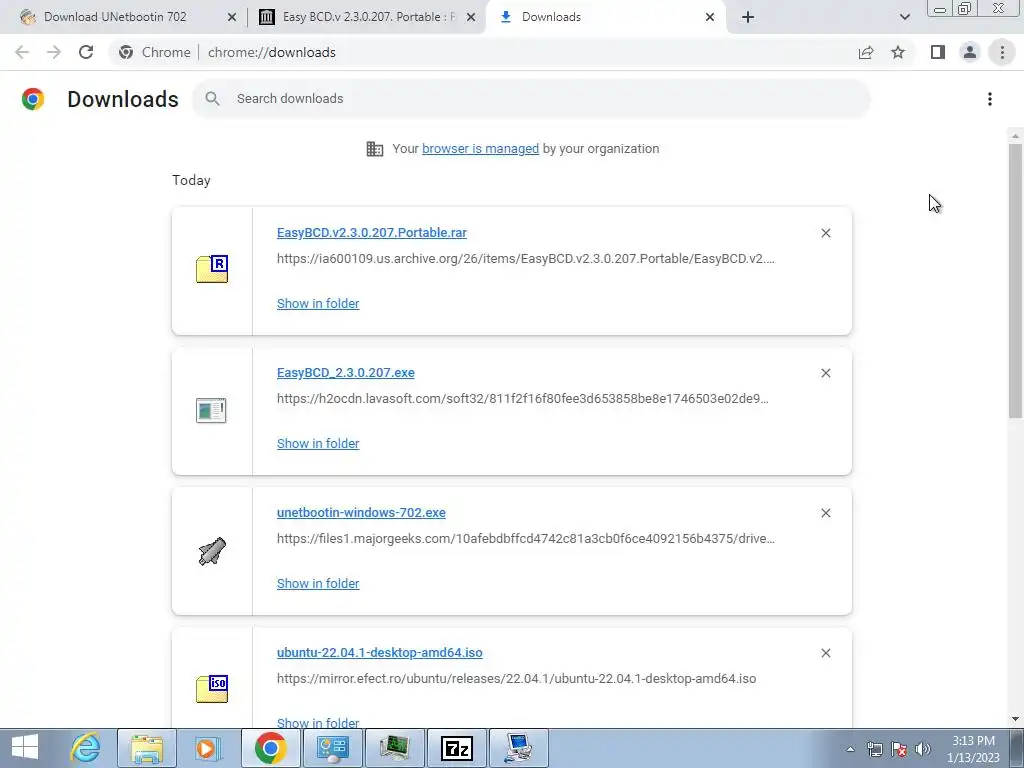Click the Chrome logo beside Downloads heading

[33, 99]
